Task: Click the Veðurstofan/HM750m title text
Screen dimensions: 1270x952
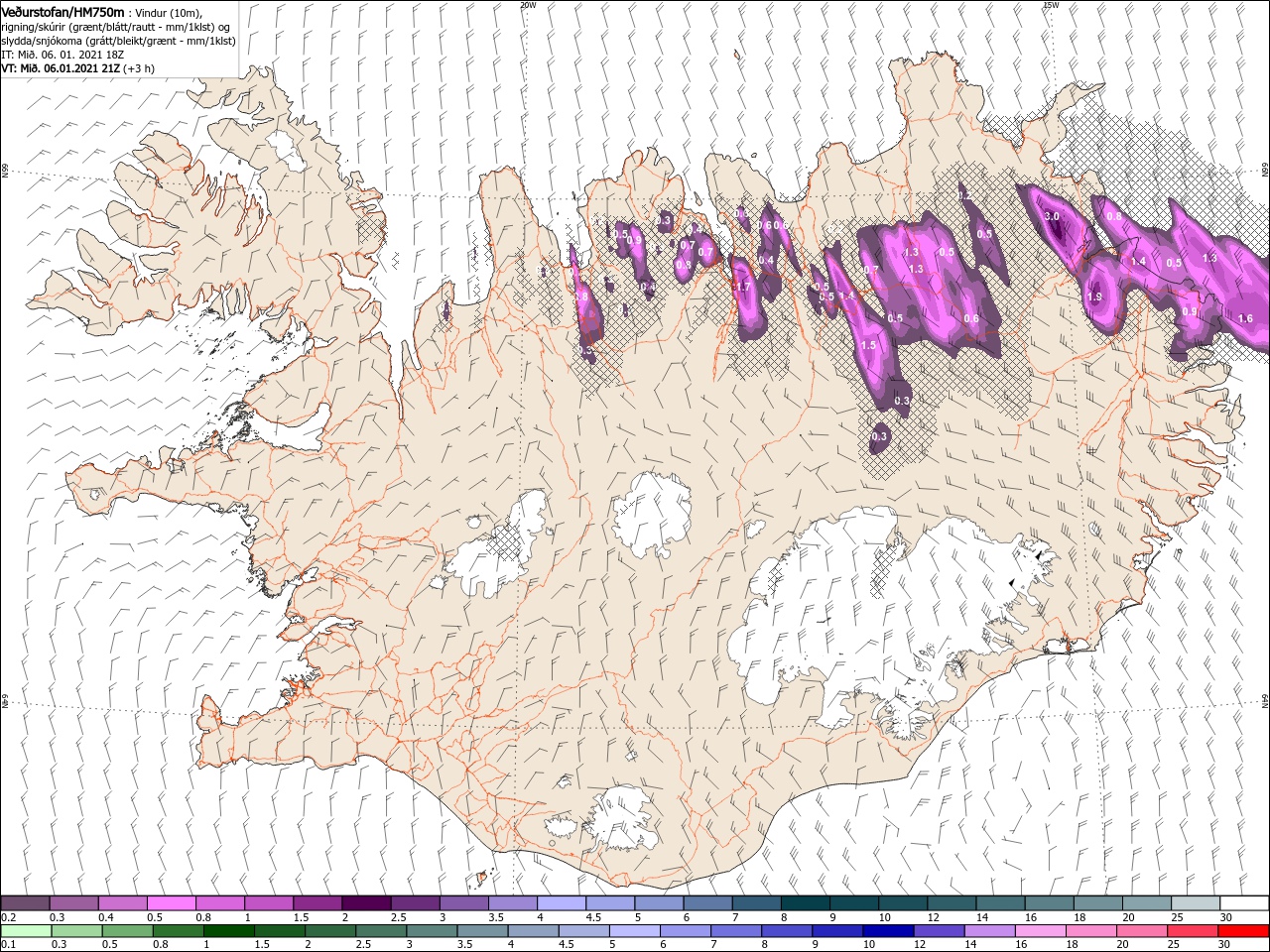Action: coord(63,11)
